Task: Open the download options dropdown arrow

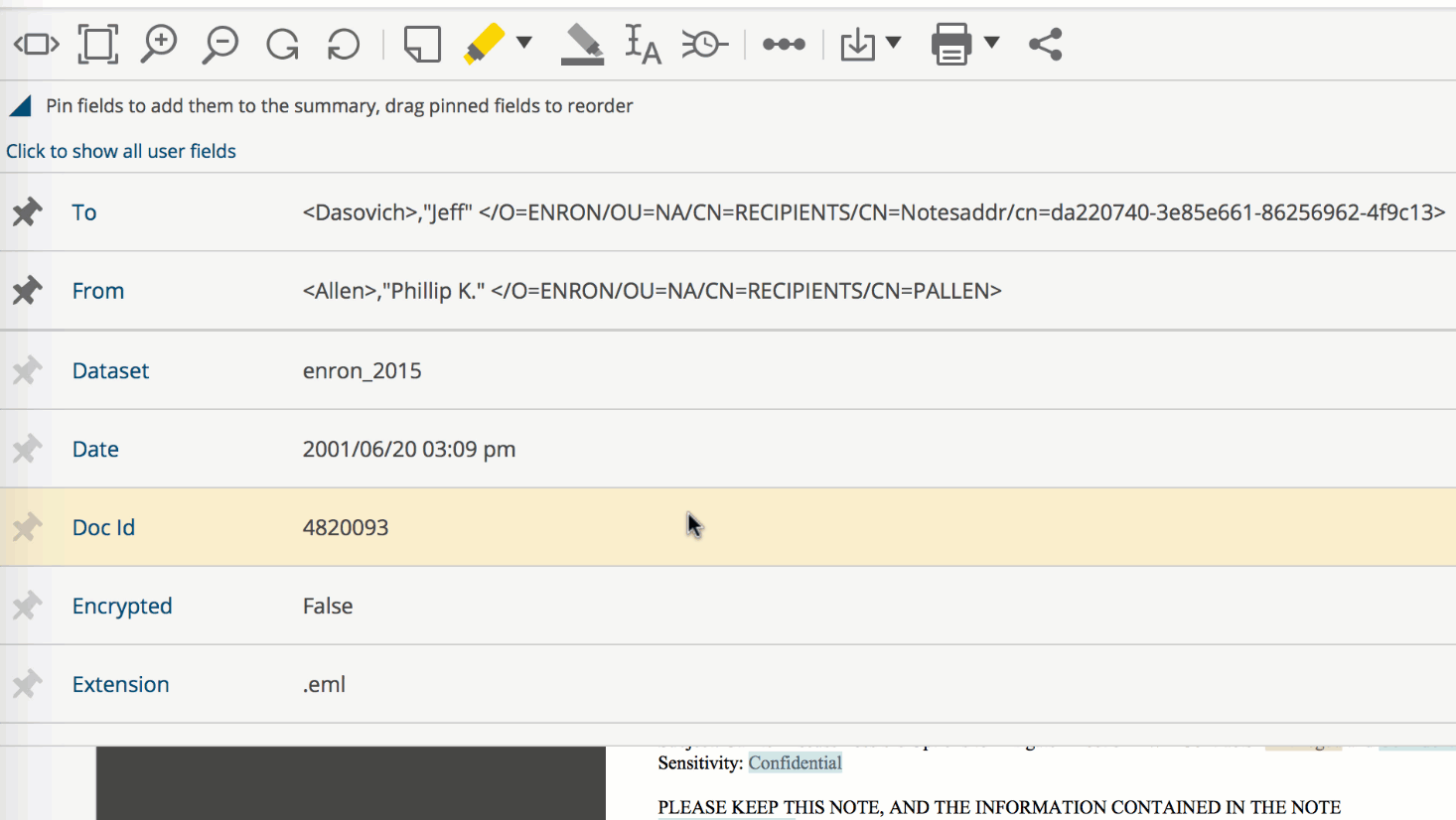Action: coord(893,43)
